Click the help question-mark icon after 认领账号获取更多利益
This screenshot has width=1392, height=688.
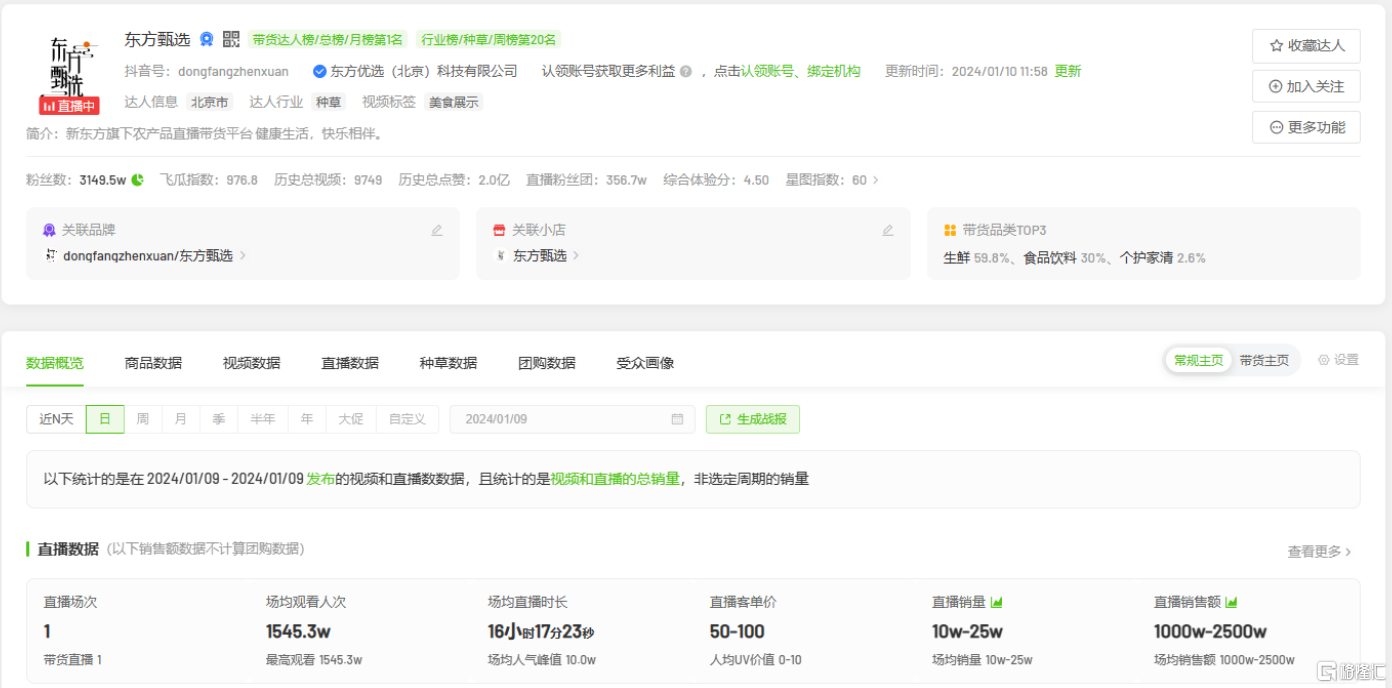[x=685, y=71]
